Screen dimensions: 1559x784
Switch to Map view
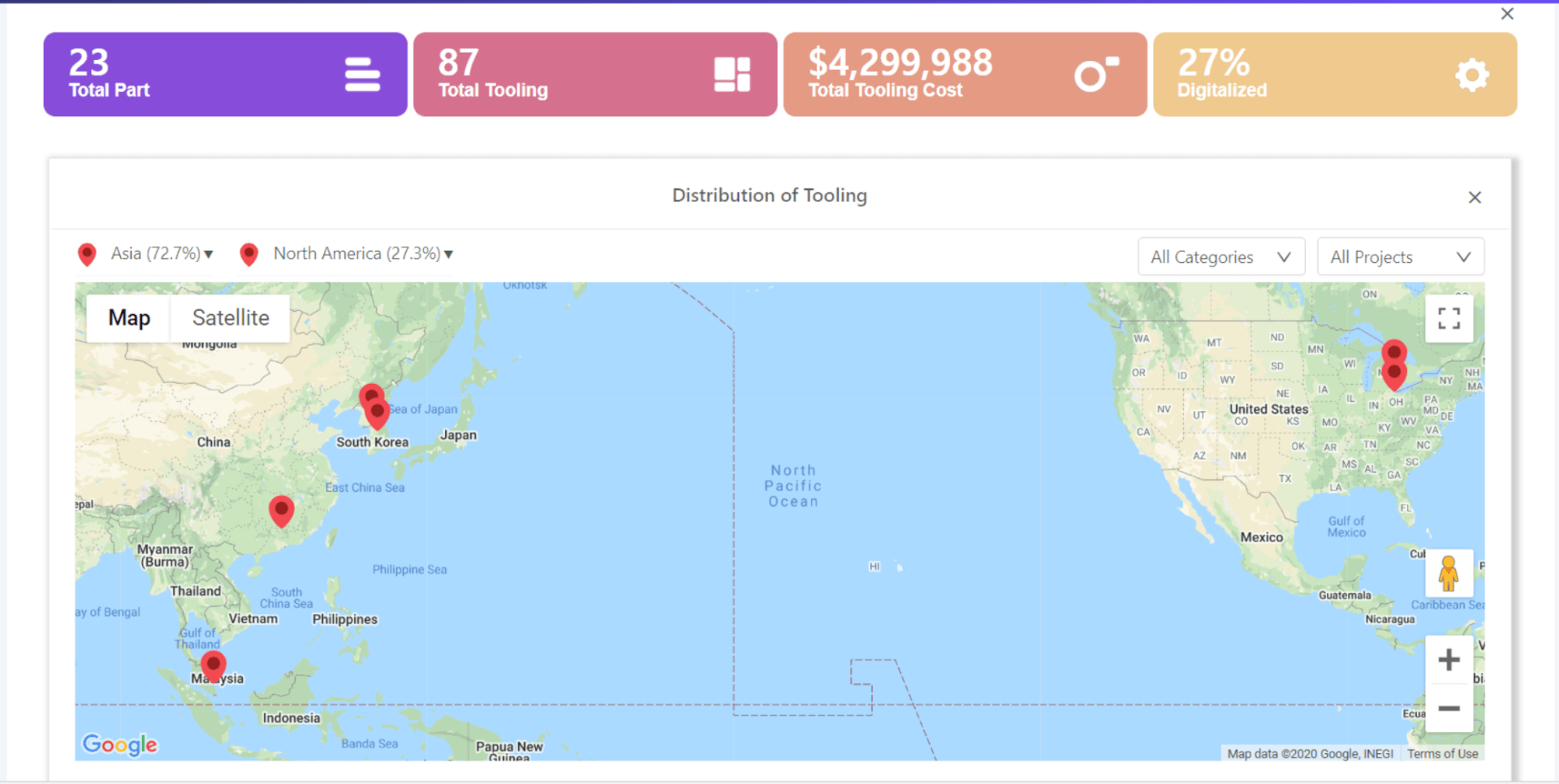(129, 318)
